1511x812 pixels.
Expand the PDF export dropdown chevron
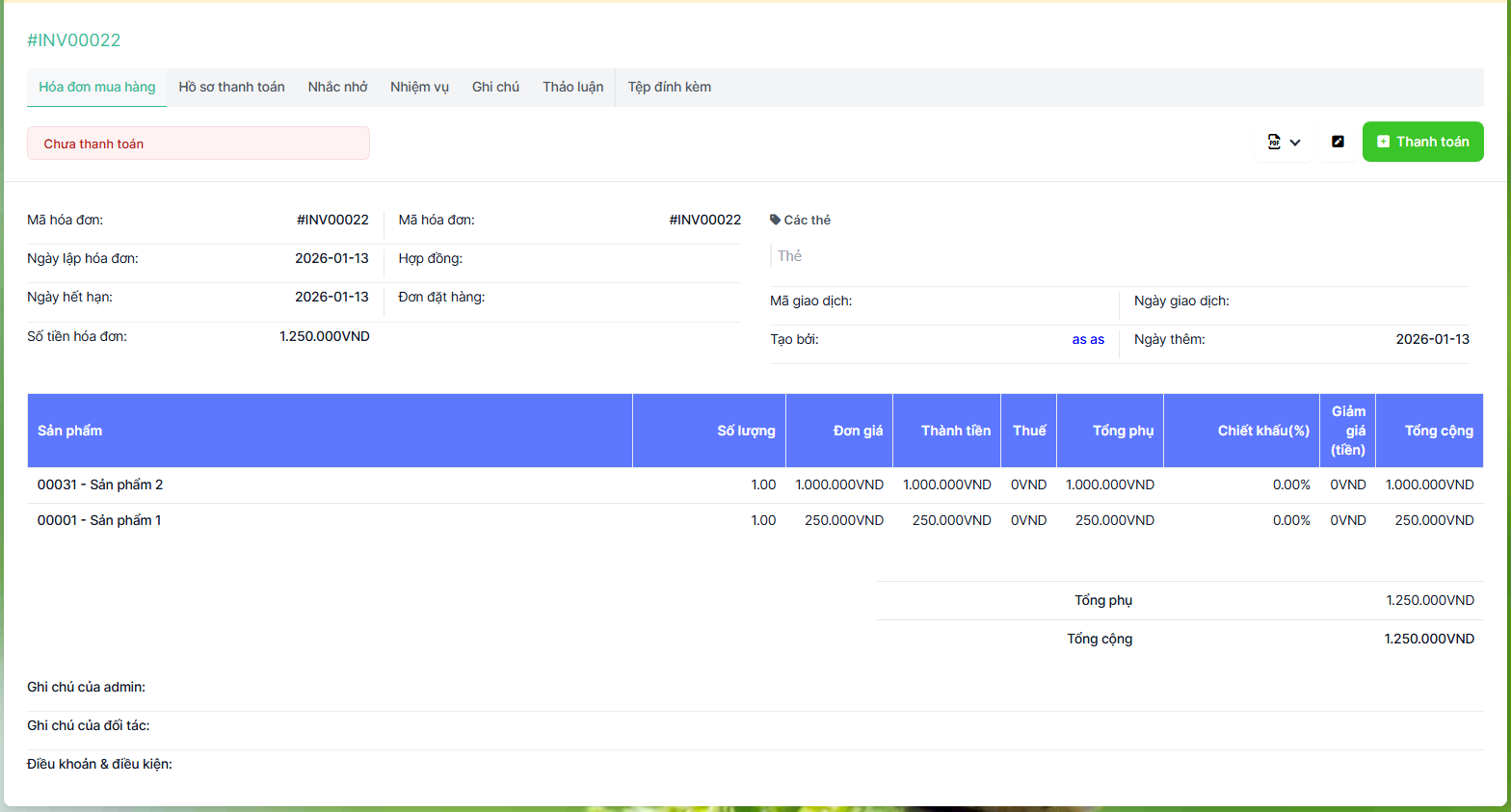pyautogui.click(x=1295, y=143)
